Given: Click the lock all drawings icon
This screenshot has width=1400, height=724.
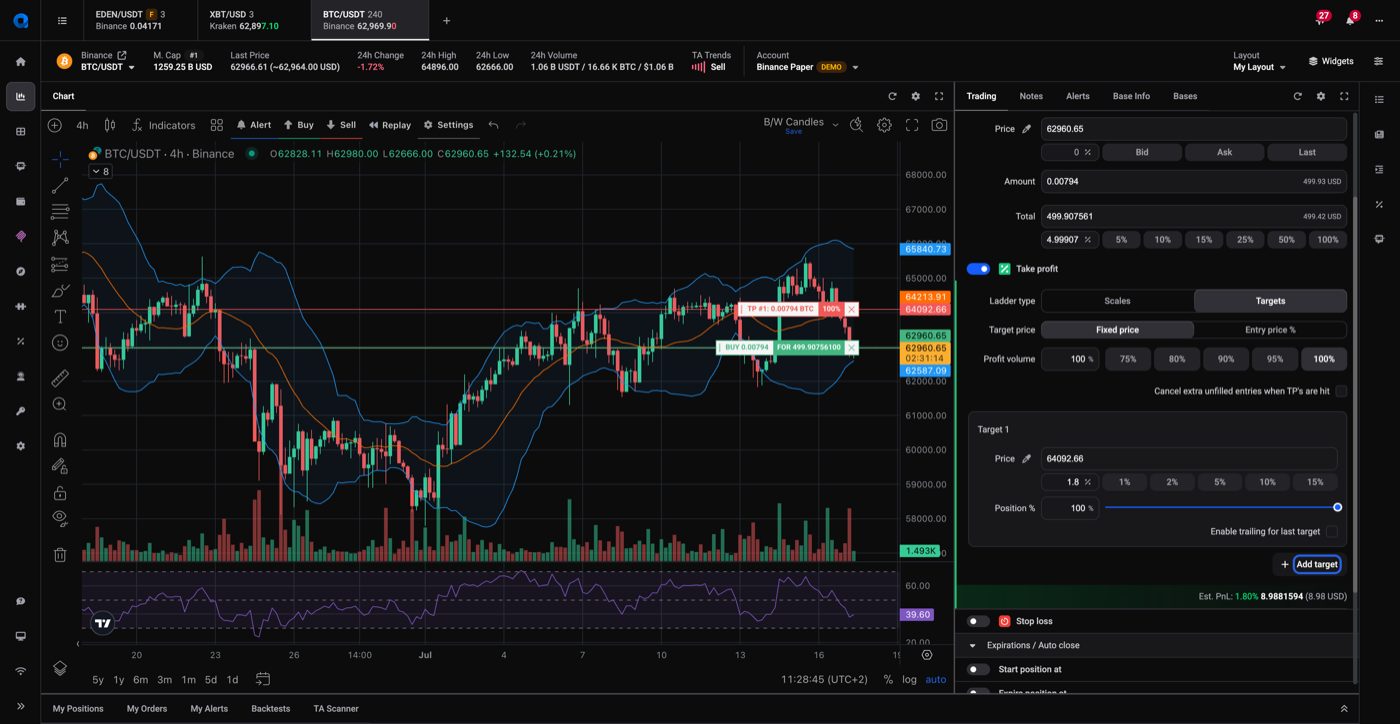Looking at the screenshot, I should [x=60, y=492].
